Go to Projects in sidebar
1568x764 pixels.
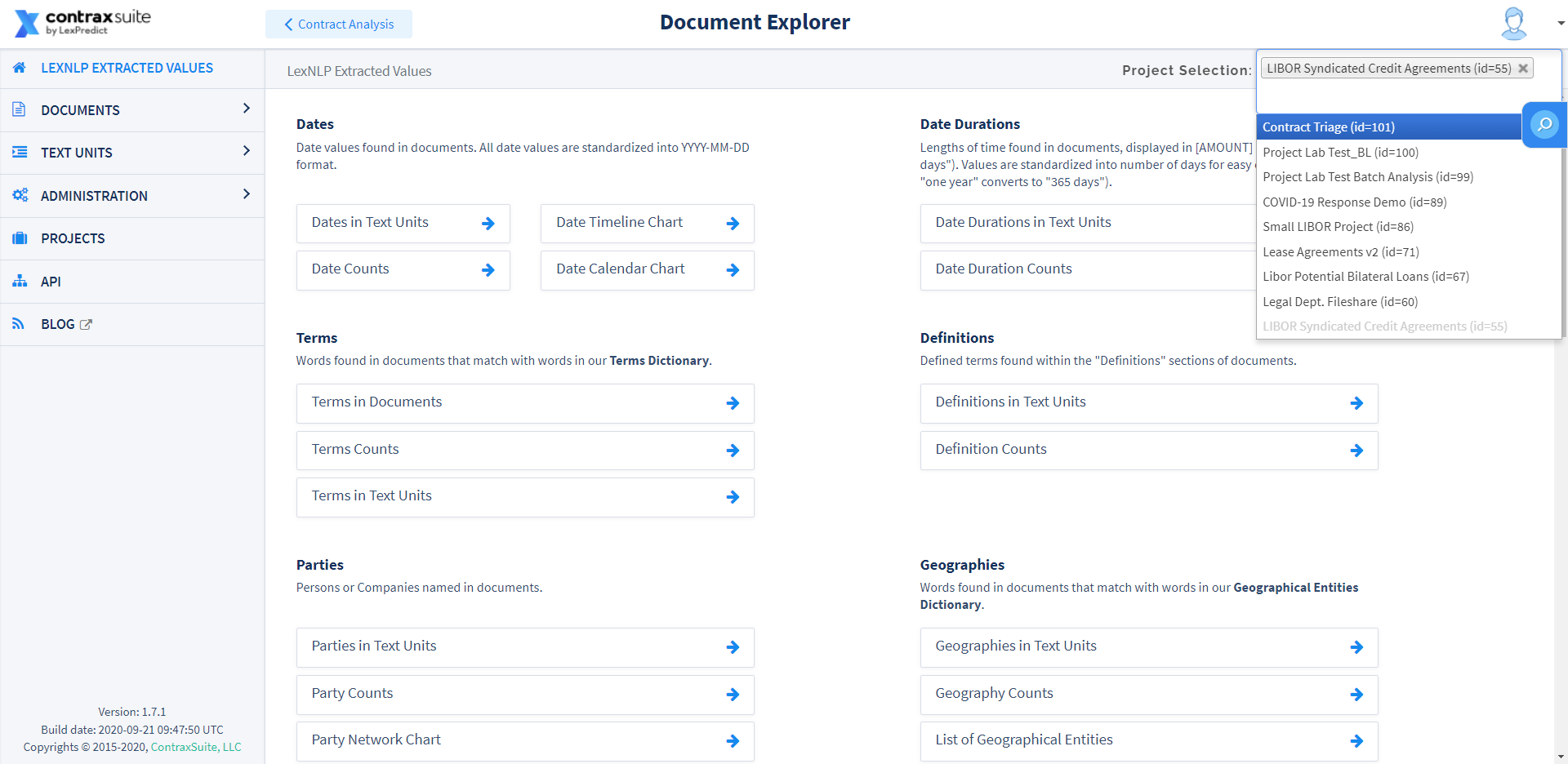click(x=132, y=238)
